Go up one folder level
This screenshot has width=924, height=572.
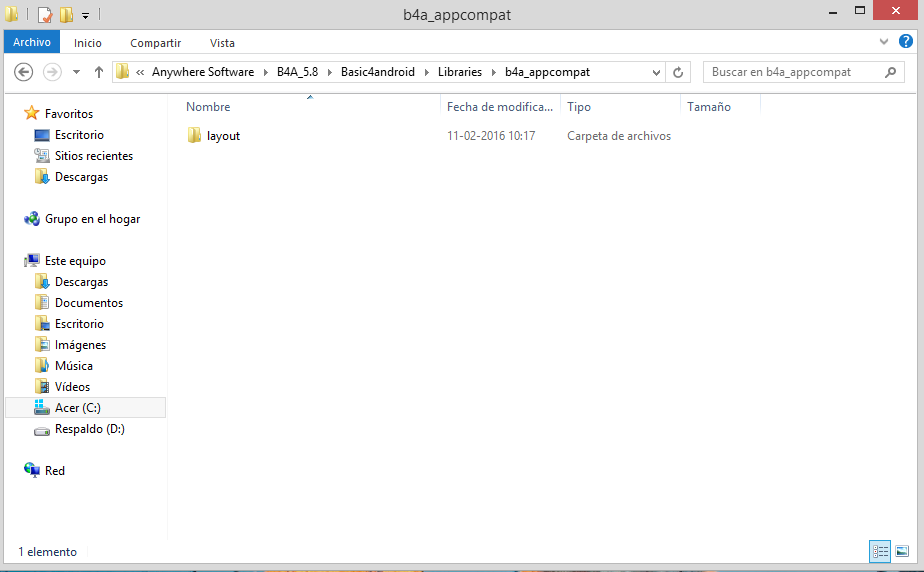pyautogui.click(x=99, y=72)
